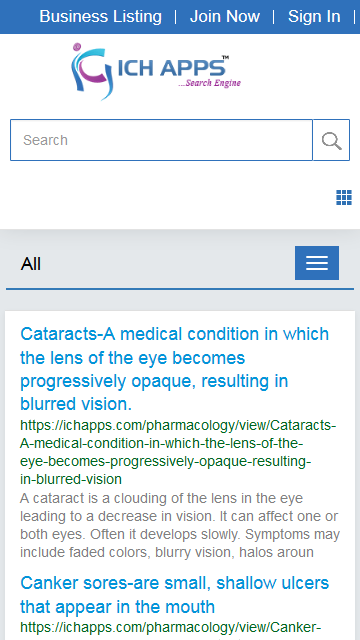Click the blue underline beneath All

pos(180,289)
